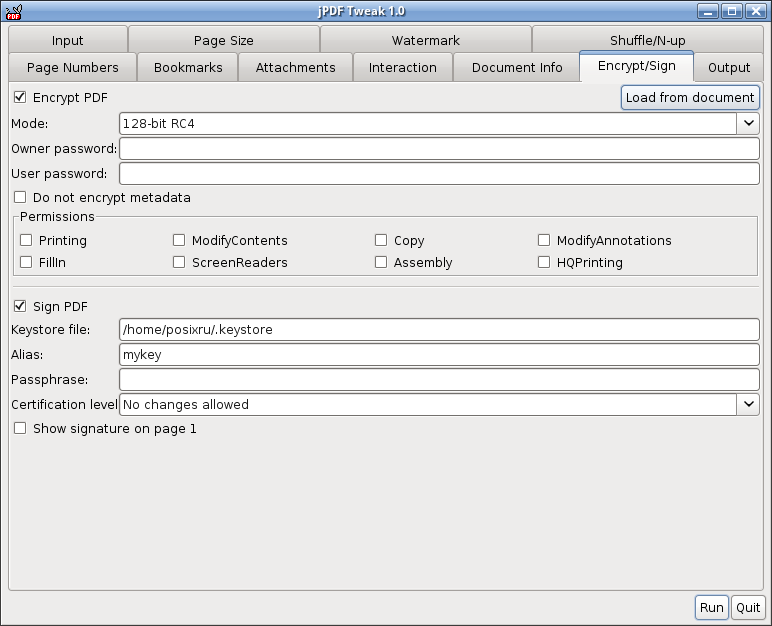Image resolution: width=772 pixels, height=626 pixels.
Task: Allow the Printing permission
Action: [26, 240]
